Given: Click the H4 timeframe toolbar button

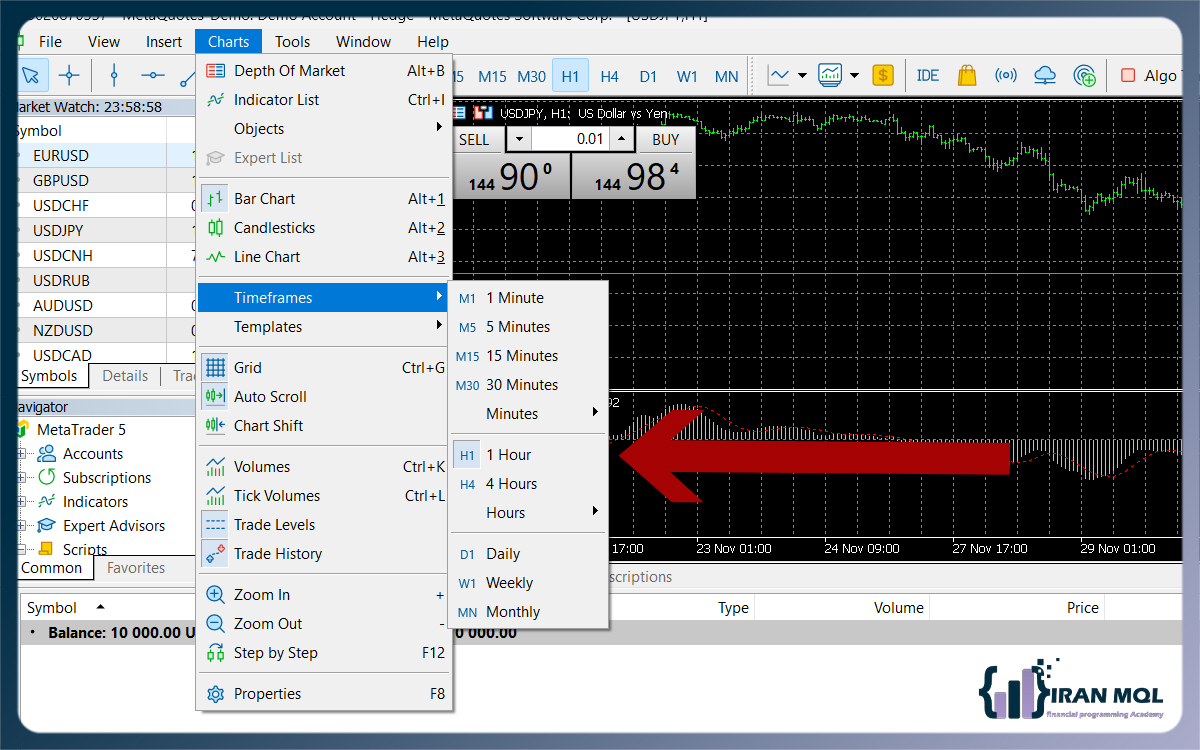Looking at the screenshot, I should pos(610,76).
